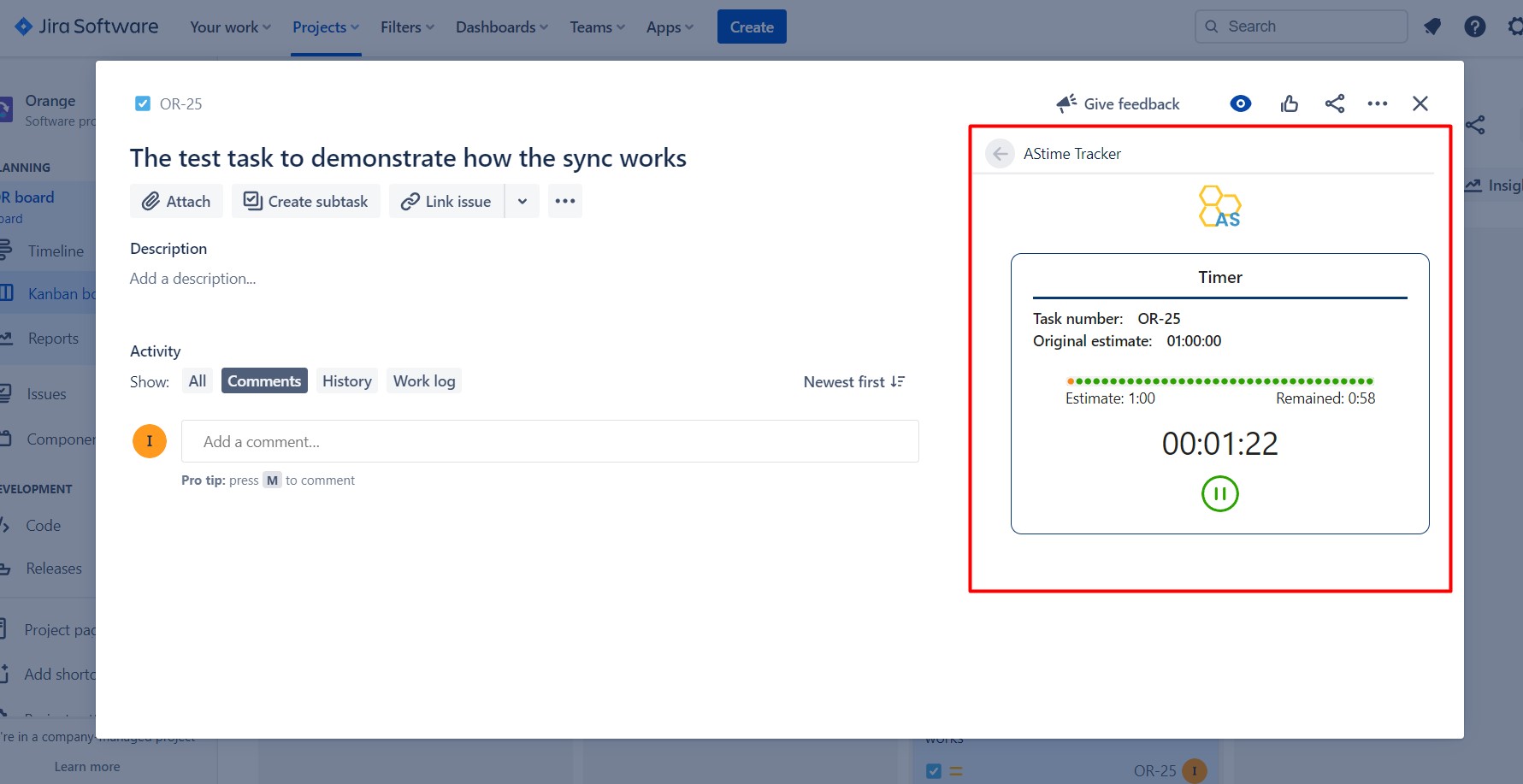Click the Learn more link
This screenshot has height=784, width=1523.
point(87,767)
